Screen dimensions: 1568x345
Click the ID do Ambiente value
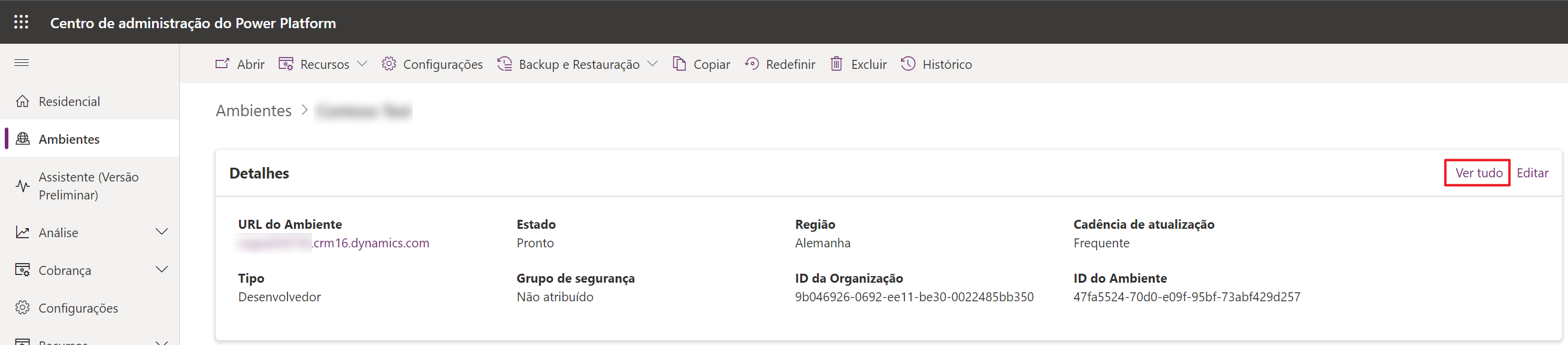1186,297
